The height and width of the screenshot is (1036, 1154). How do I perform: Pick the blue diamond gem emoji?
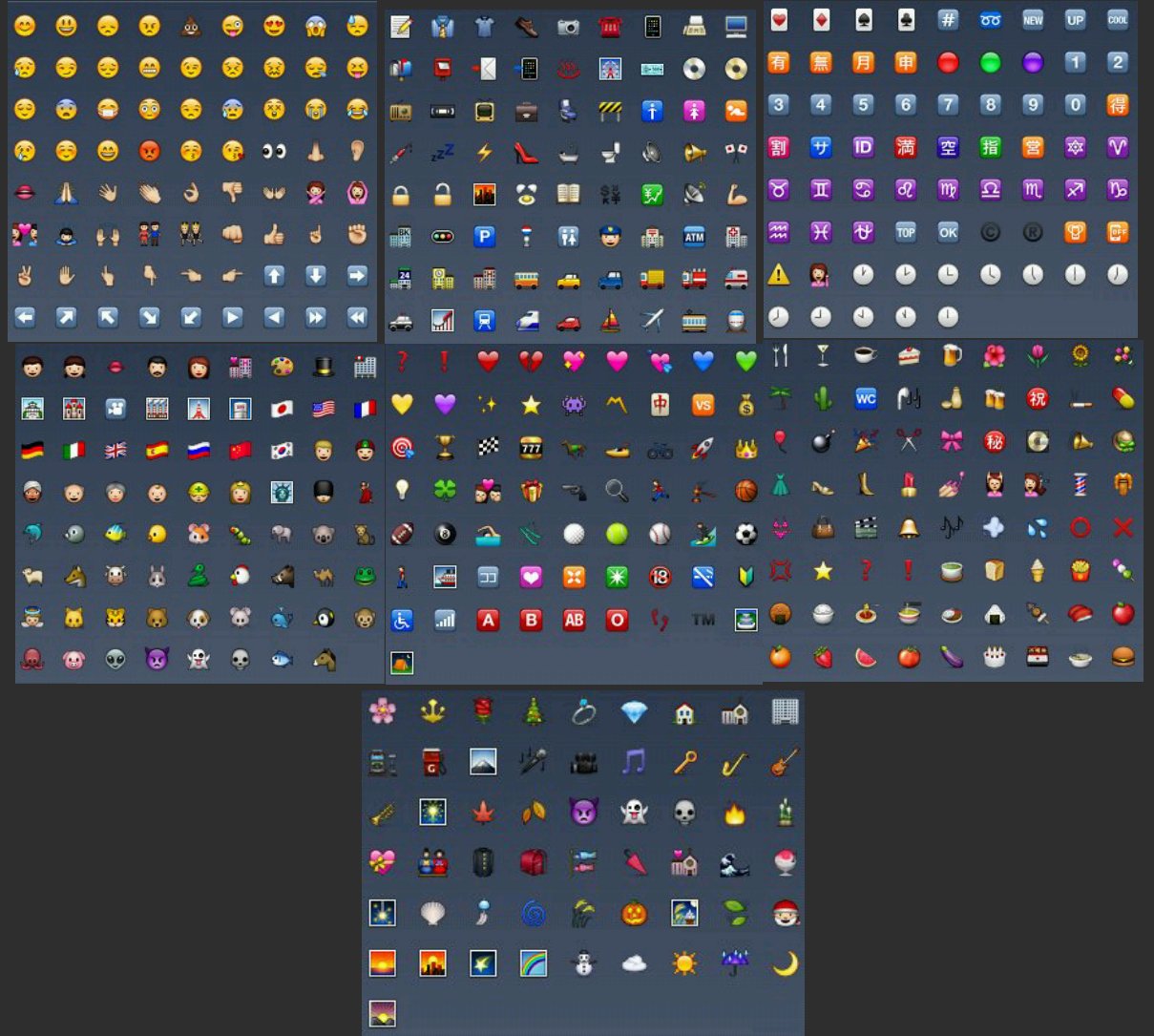pos(634,711)
